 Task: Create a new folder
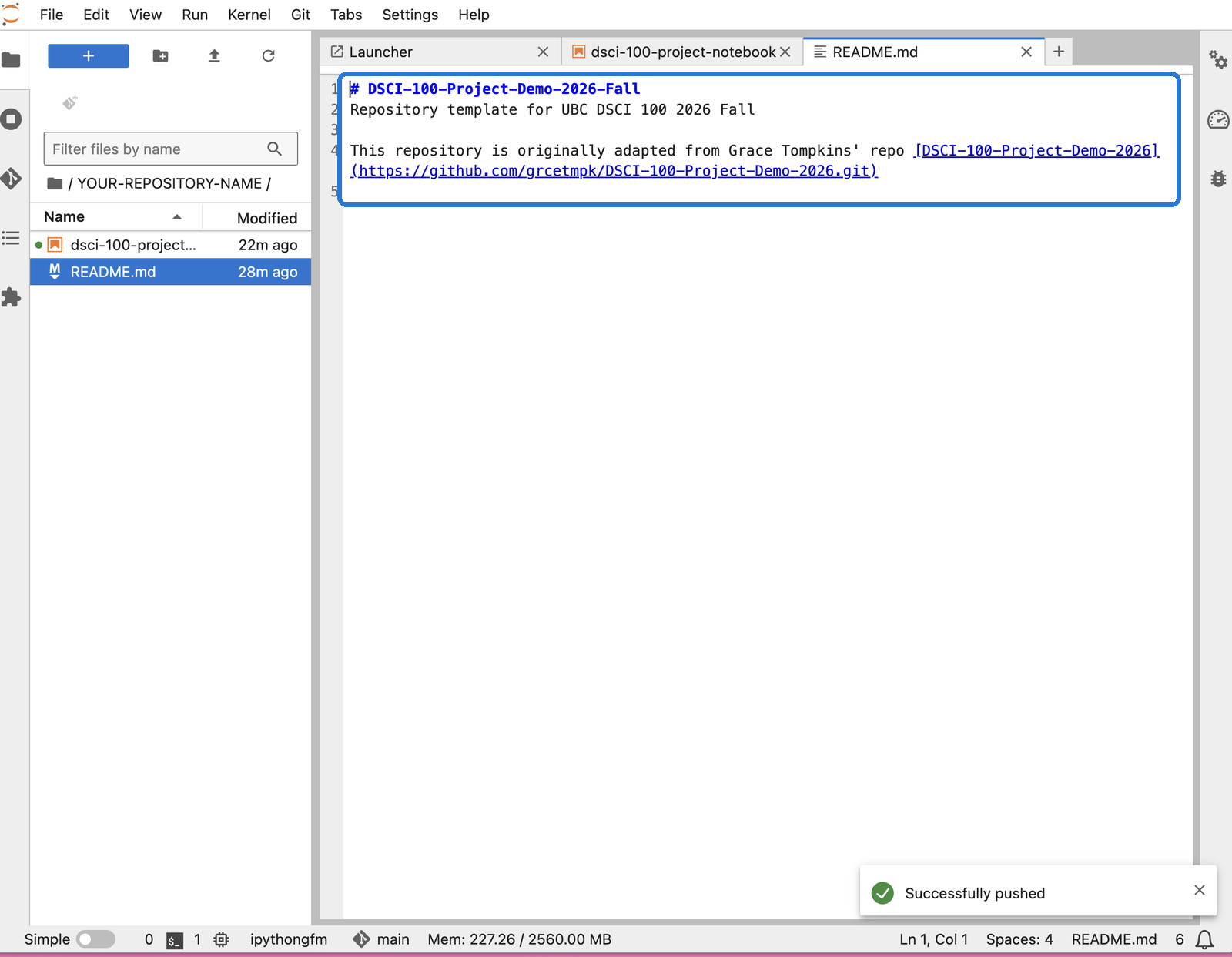tap(160, 55)
